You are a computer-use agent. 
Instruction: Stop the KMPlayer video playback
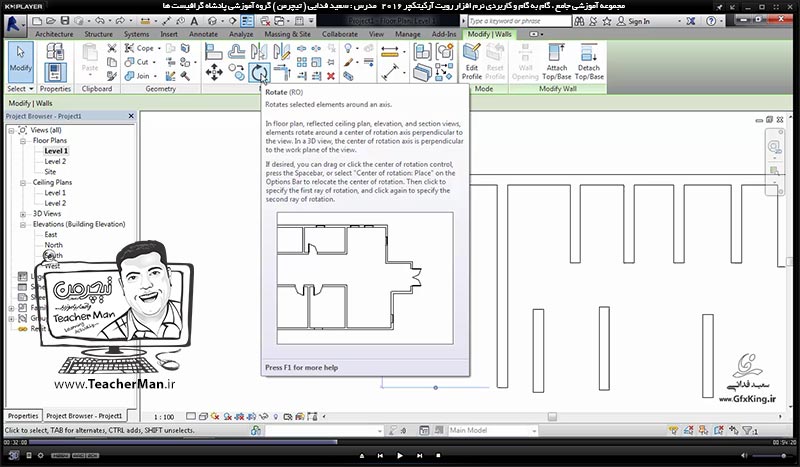[x=438, y=455]
